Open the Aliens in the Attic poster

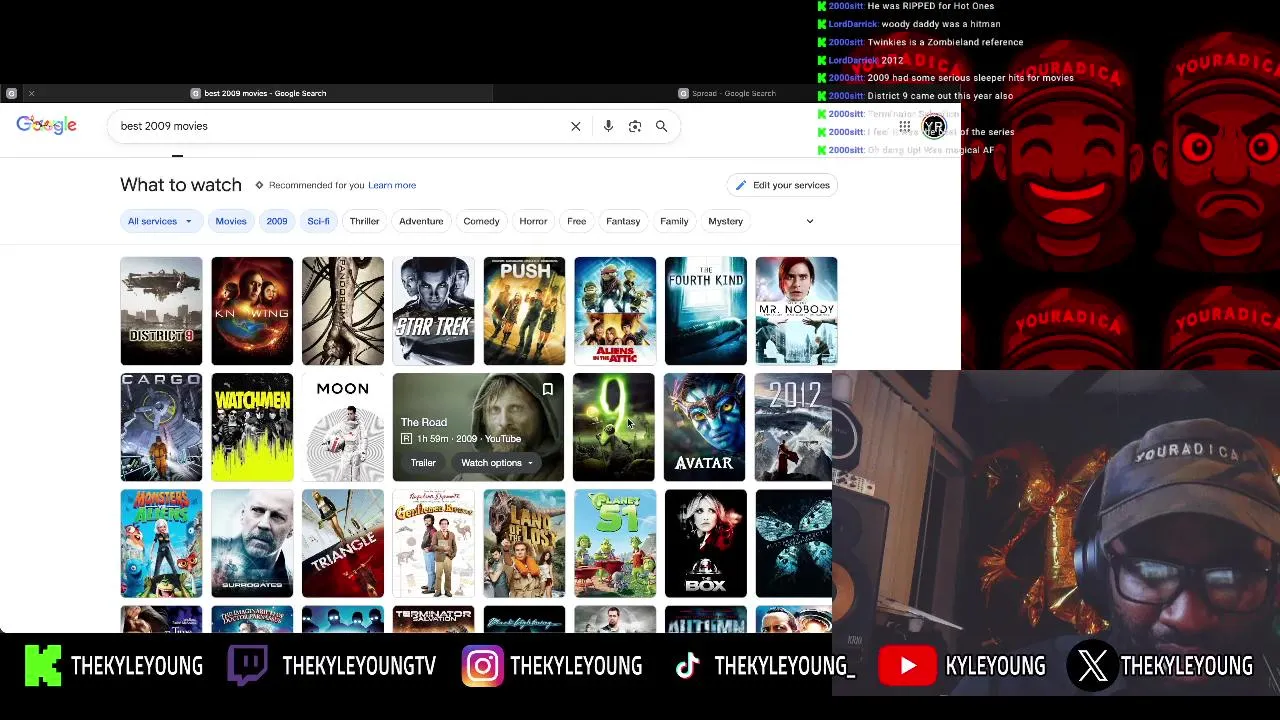(615, 311)
